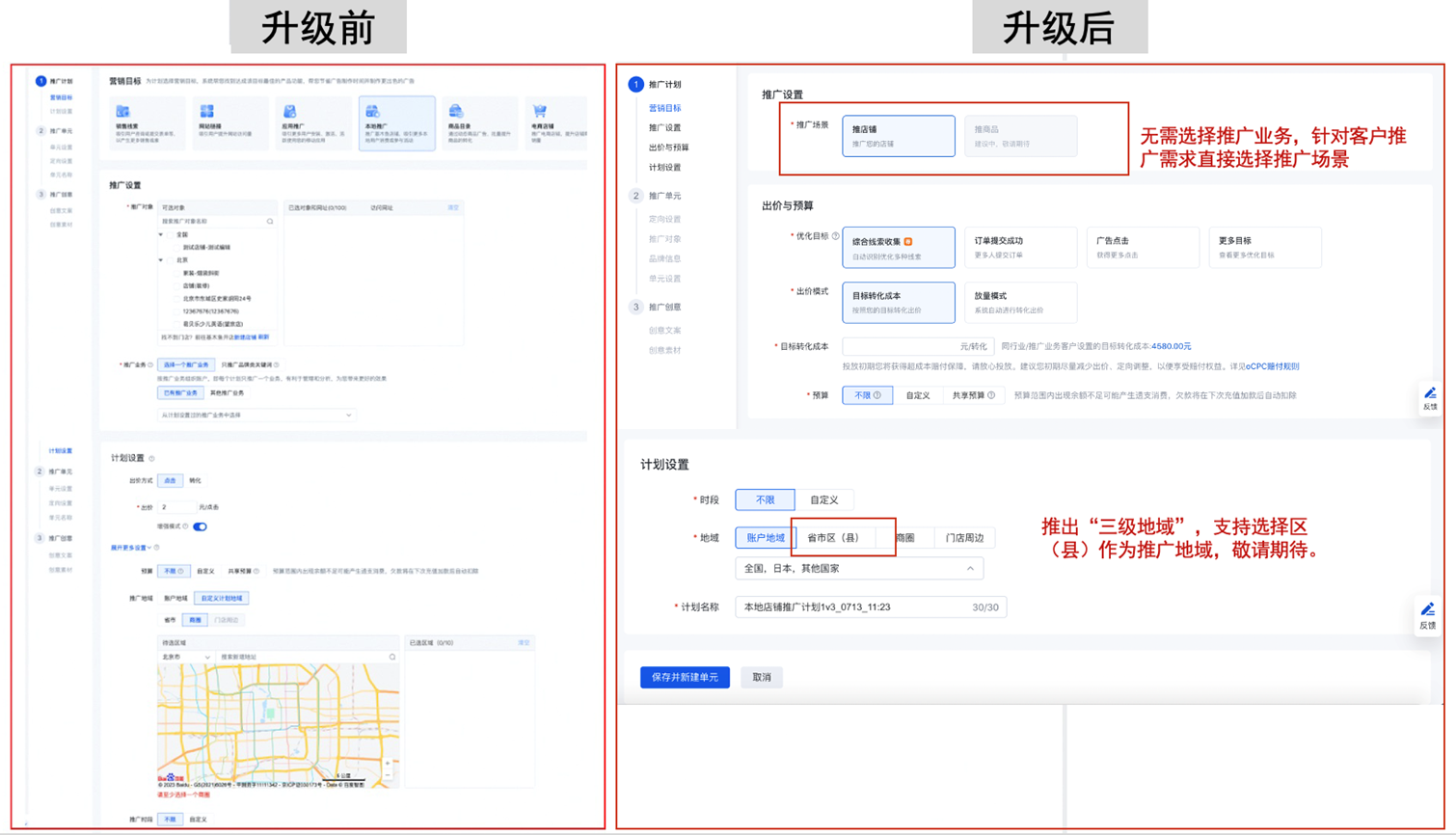Open the 全国，日本，其他国家 region dropdown
This screenshot has width=1456, height=835.
(x=858, y=569)
